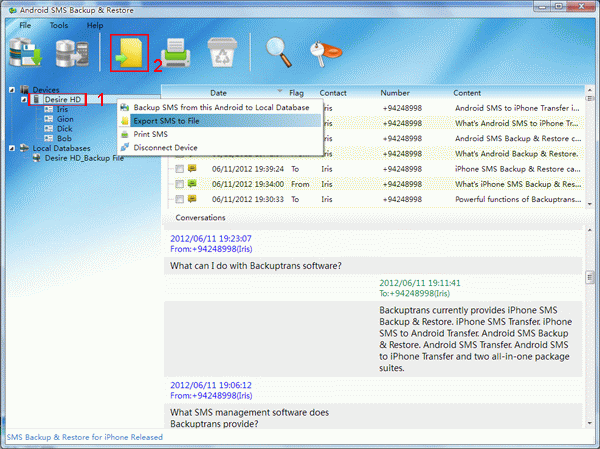The width and height of the screenshot is (600, 449).
Task: Click timestamp 2012/06/11 19:11:41
Action: [420, 283]
